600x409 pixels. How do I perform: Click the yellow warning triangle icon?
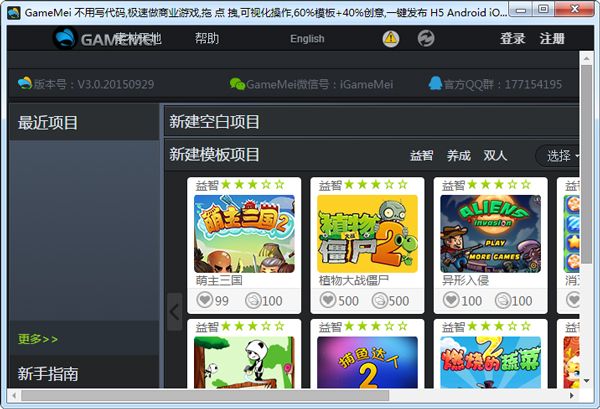click(390, 39)
